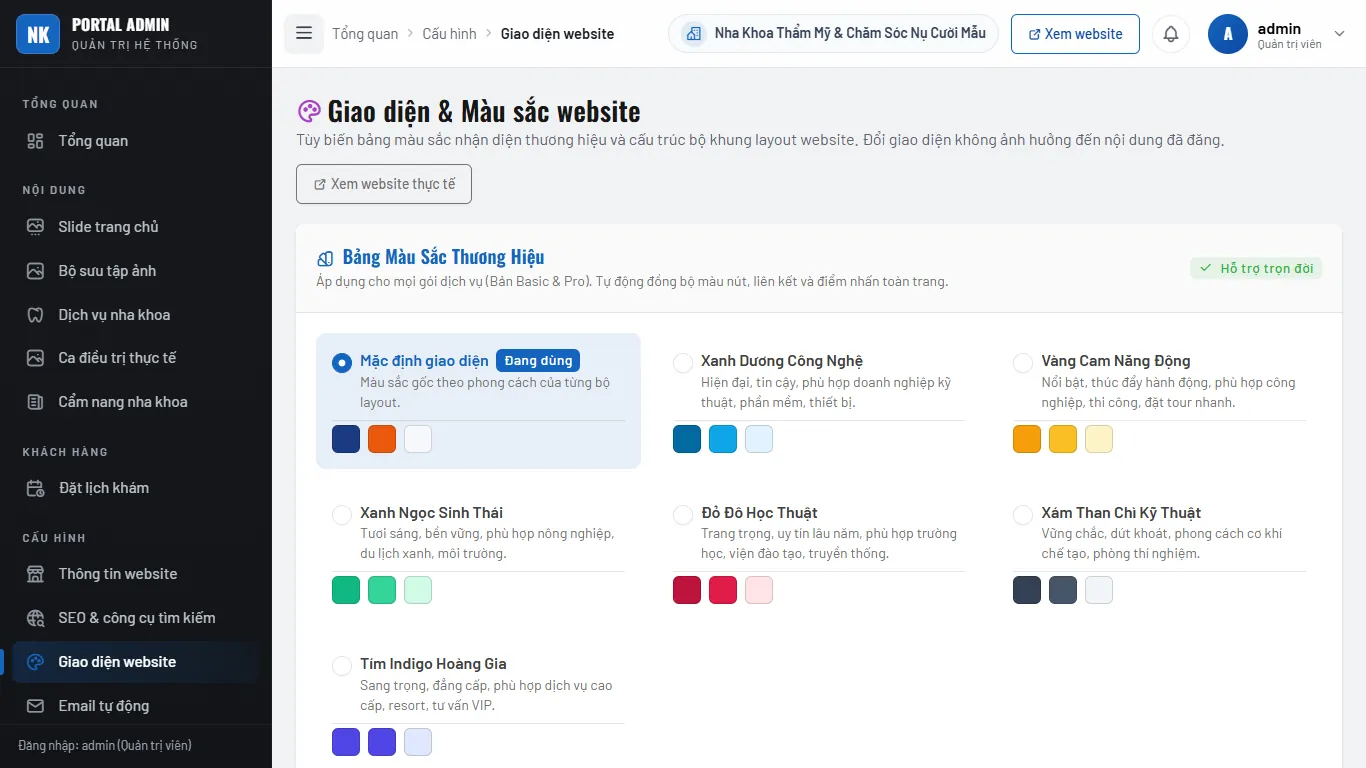Click the Đặt lịch khám calendar icon
Screen dimensions: 1366x768
tap(35, 488)
